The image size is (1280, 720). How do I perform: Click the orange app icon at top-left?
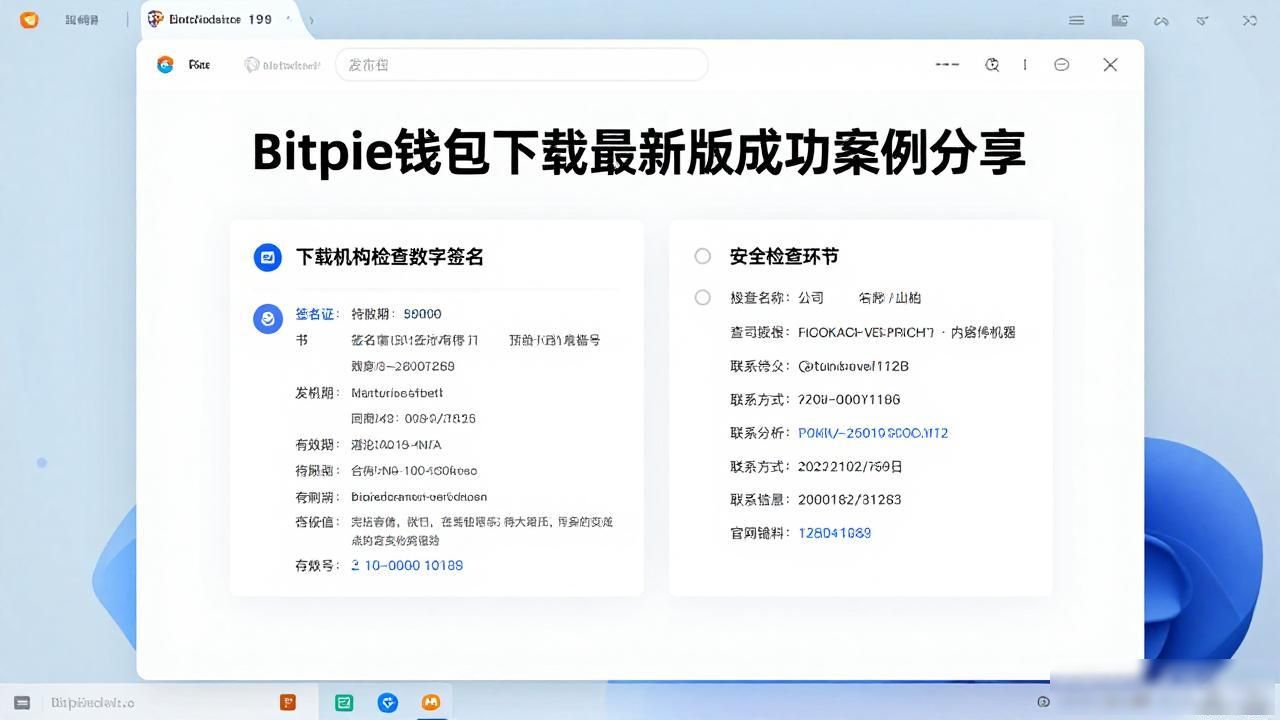(30, 19)
